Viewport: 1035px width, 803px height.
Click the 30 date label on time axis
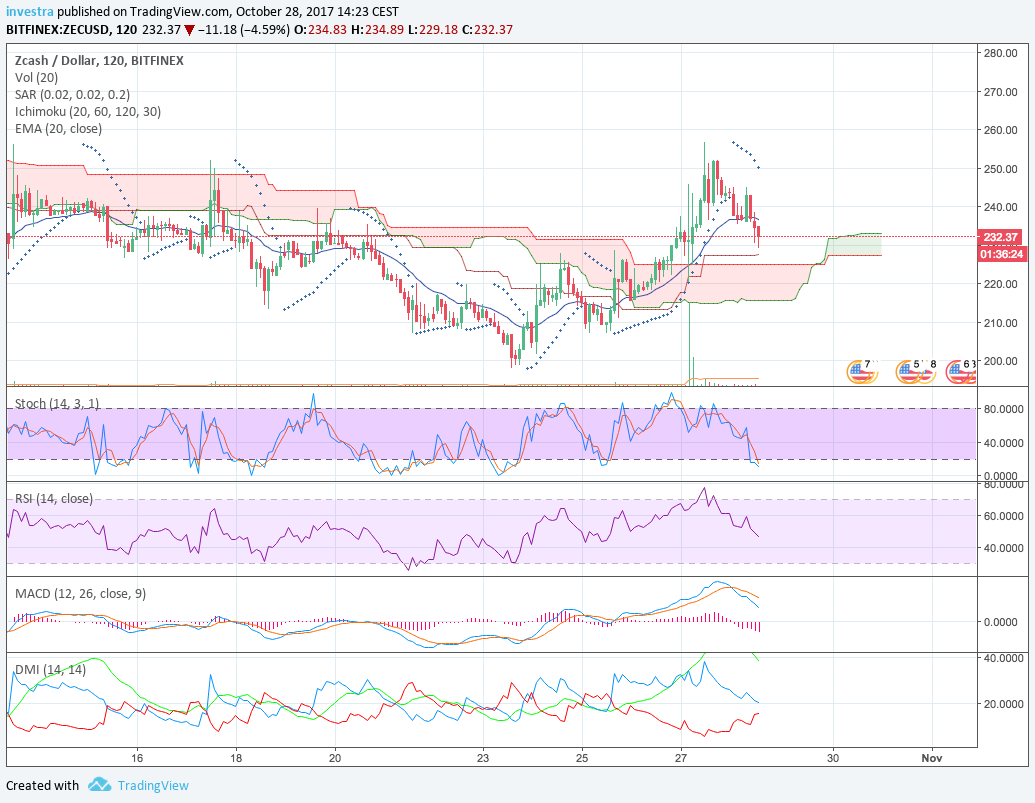click(833, 758)
